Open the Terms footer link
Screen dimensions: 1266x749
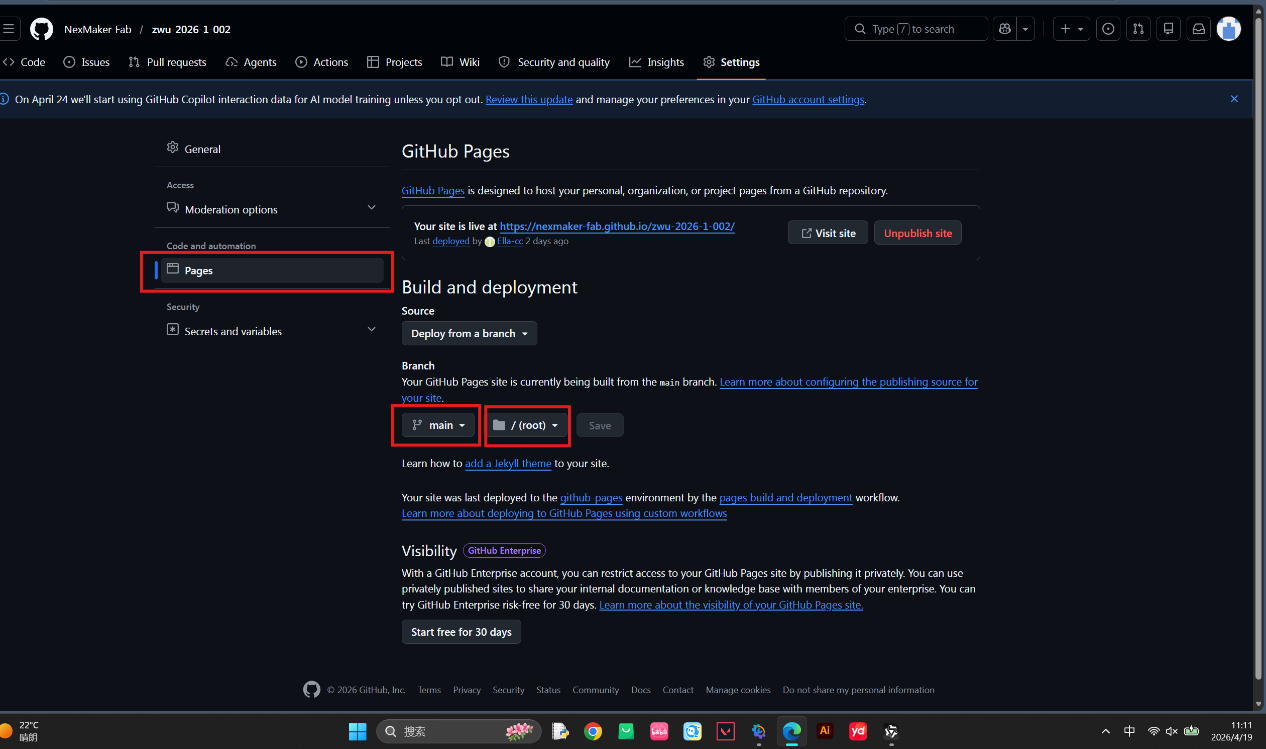click(x=429, y=690)
